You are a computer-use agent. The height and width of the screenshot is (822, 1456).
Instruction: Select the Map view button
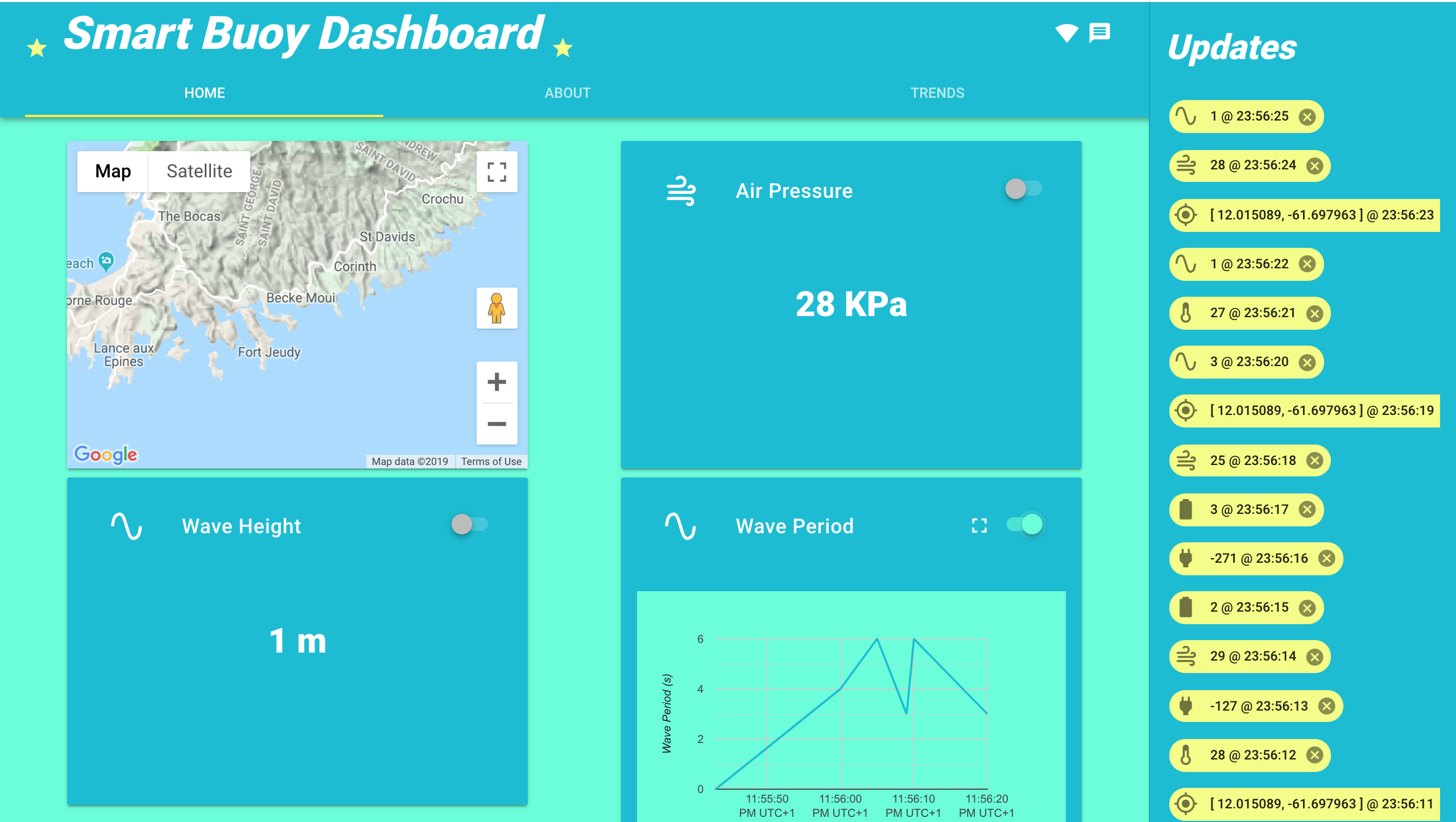[x=112, y=171]
